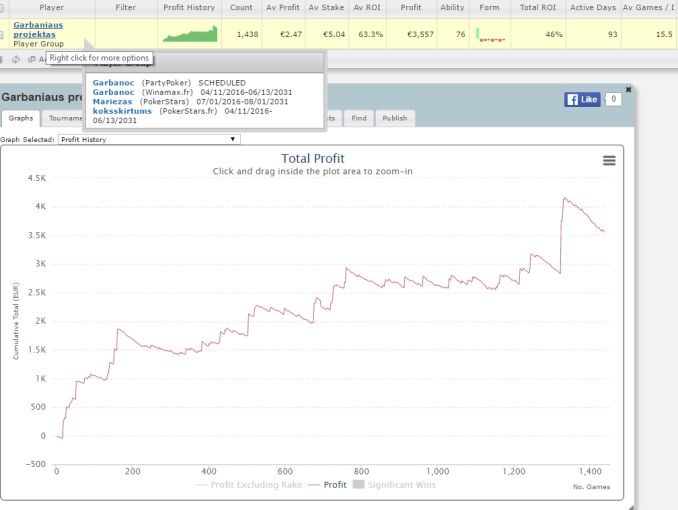
Task: Click the Facebook Like button
Action: coord(581,99)
